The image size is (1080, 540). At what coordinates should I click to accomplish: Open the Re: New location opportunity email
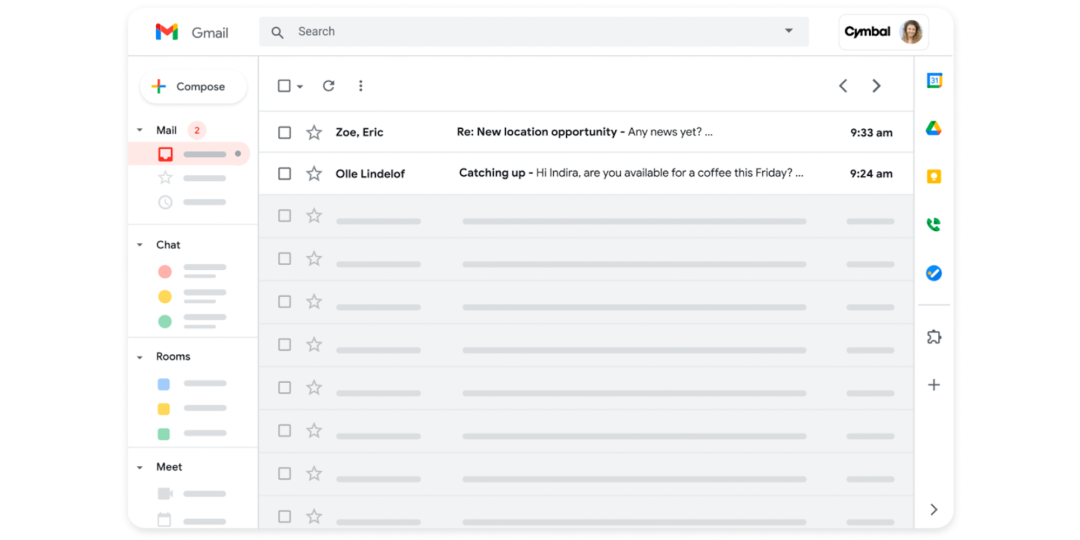tap(585, 132)
